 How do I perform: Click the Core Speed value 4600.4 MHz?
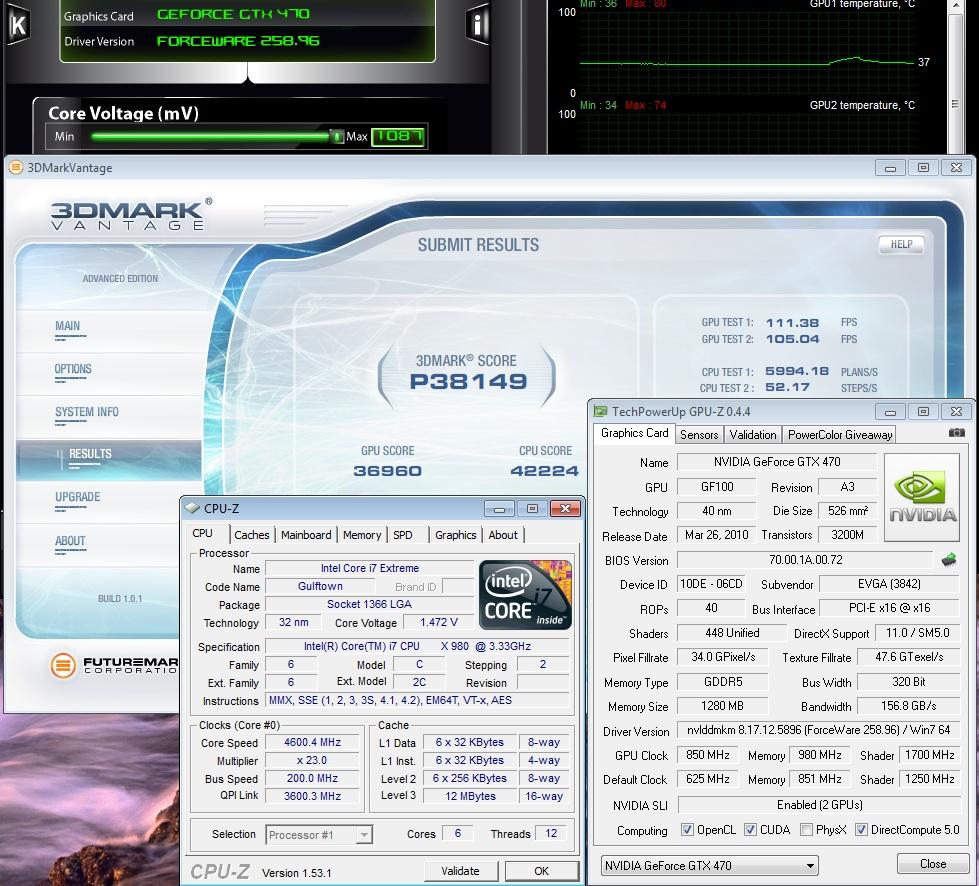312,742
